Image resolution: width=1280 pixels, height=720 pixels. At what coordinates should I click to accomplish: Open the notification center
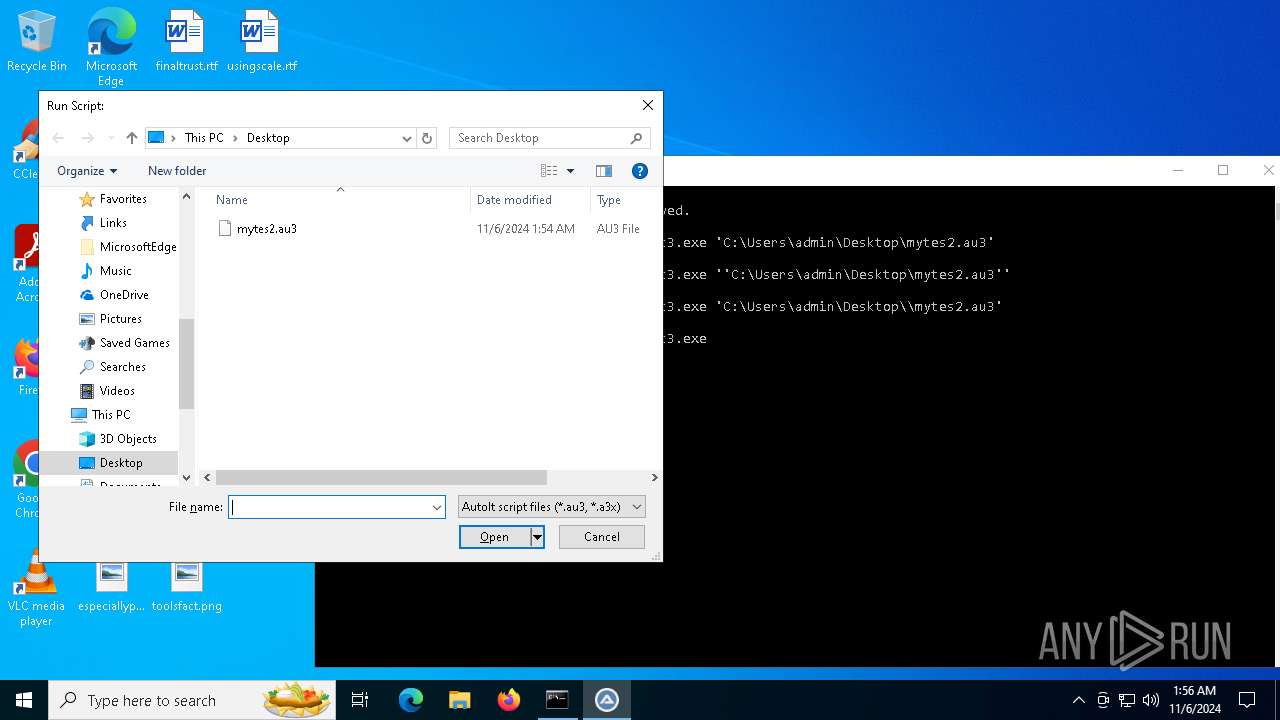click(1247, 700)
